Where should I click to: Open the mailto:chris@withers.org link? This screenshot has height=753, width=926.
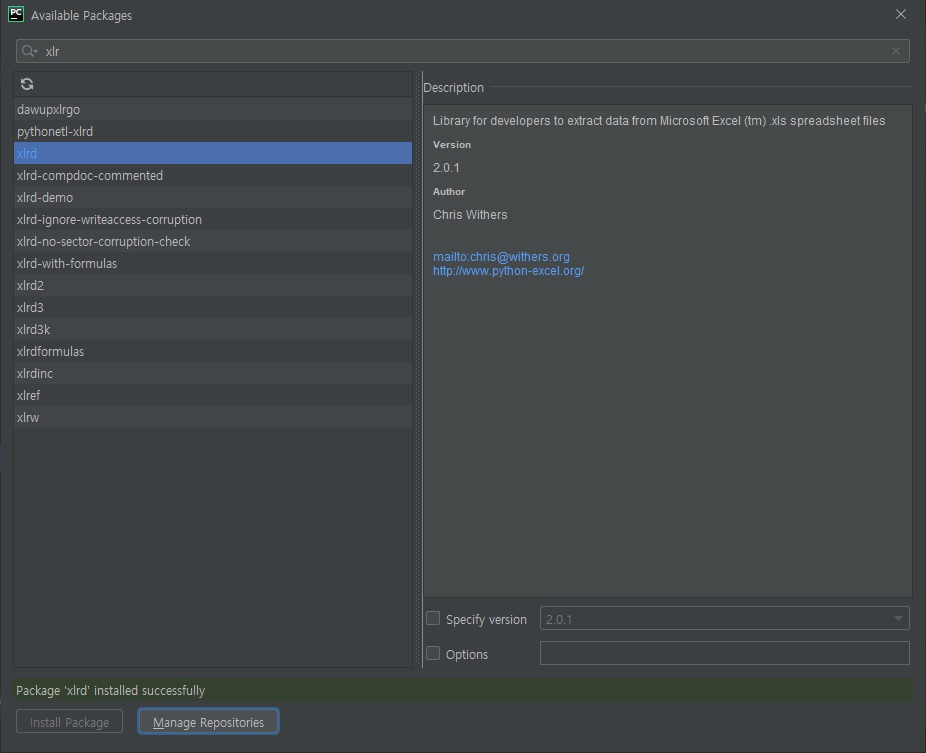[x=501, y=257]
